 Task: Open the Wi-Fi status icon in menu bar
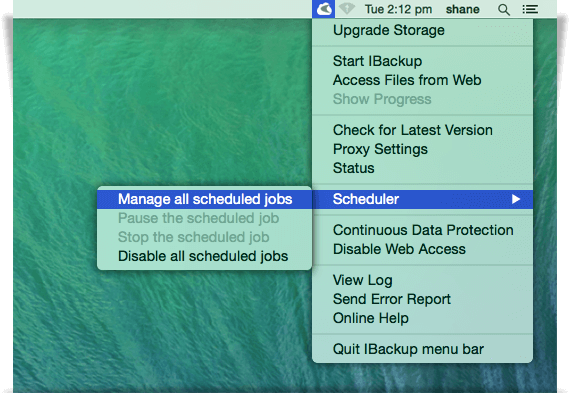(347, 9)
